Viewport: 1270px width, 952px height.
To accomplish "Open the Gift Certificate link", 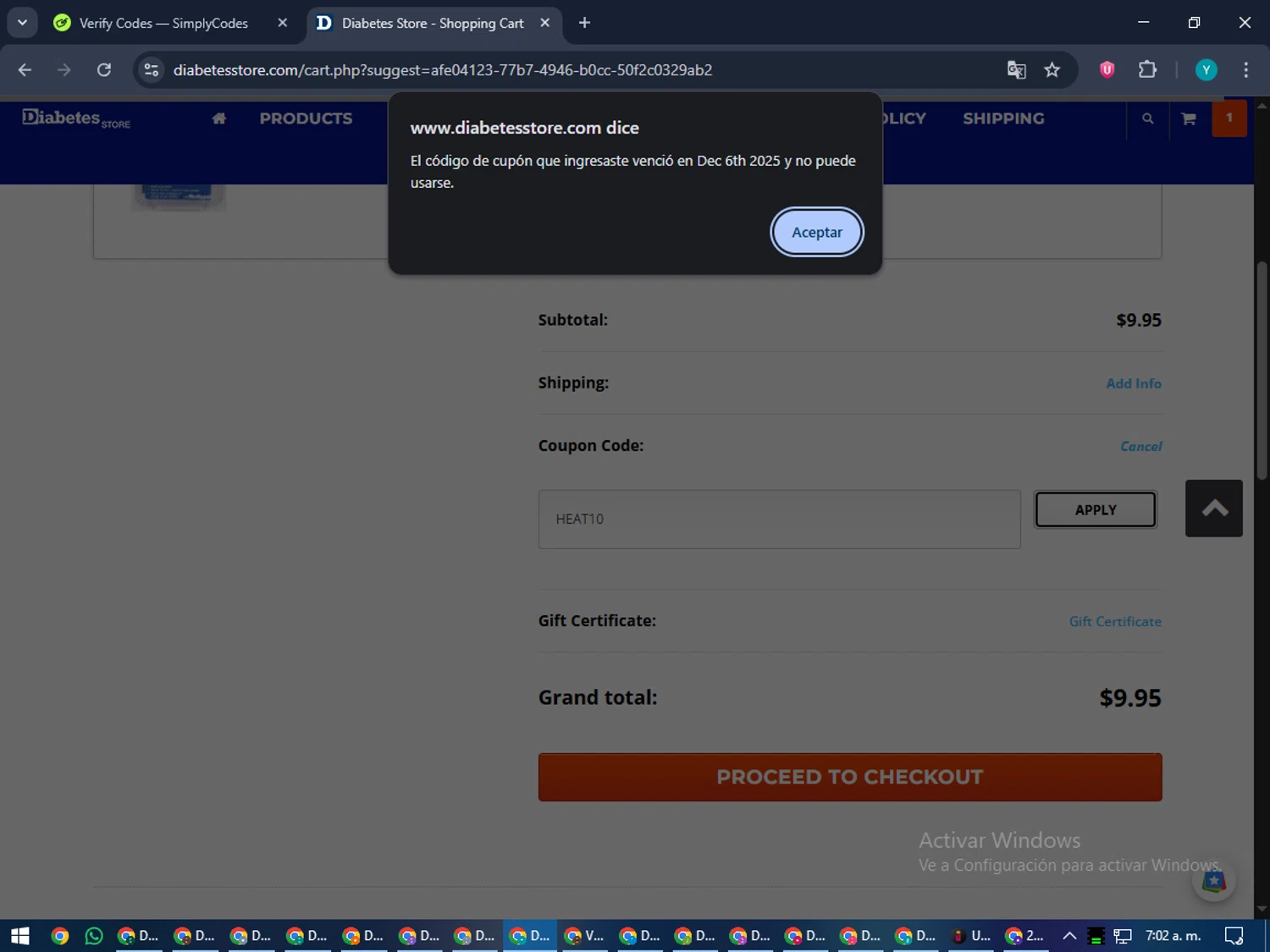I will coord(1115,621).
